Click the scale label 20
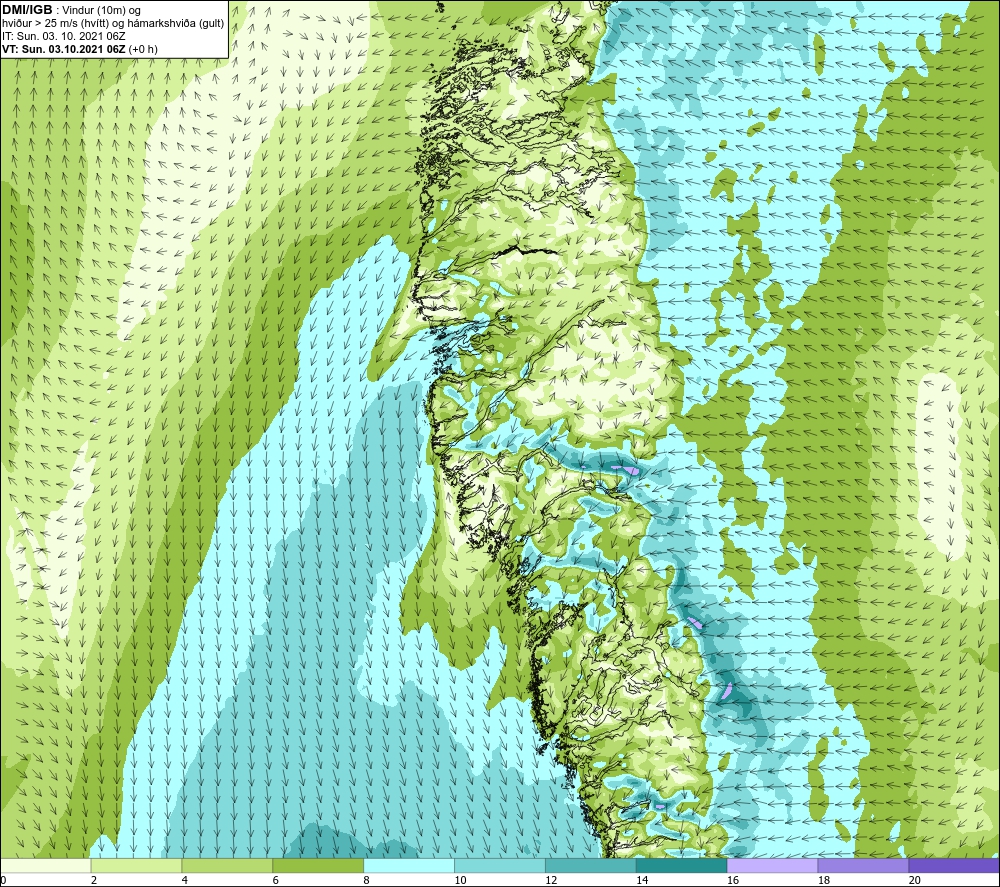 point(915,880)
